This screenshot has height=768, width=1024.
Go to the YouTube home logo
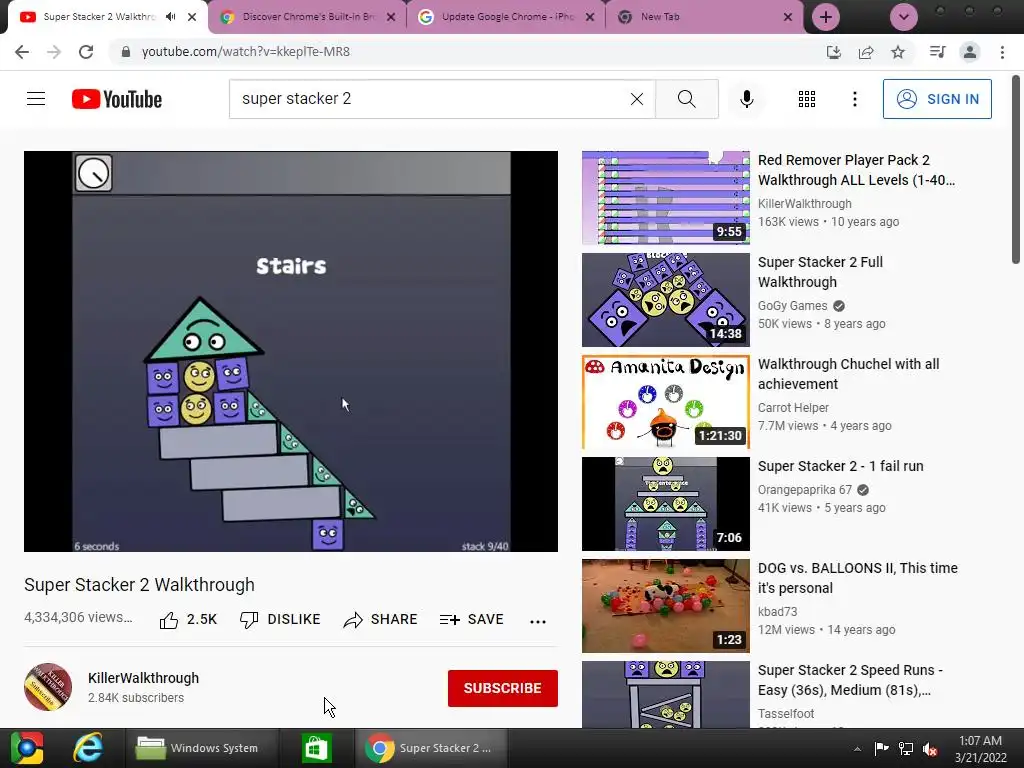[117, 99]
